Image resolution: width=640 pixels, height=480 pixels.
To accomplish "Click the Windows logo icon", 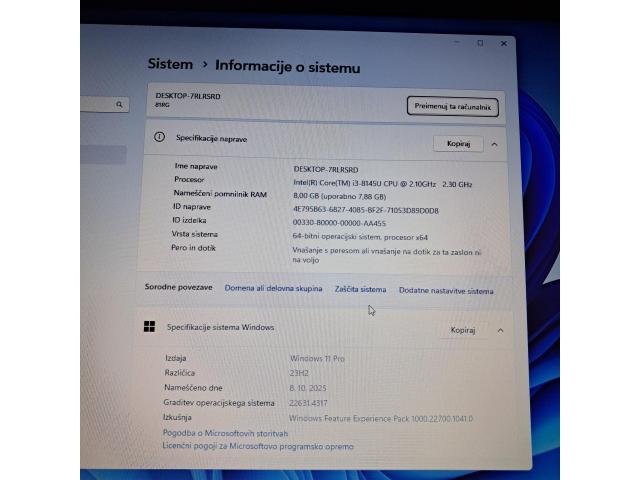I will click(150, 326).
